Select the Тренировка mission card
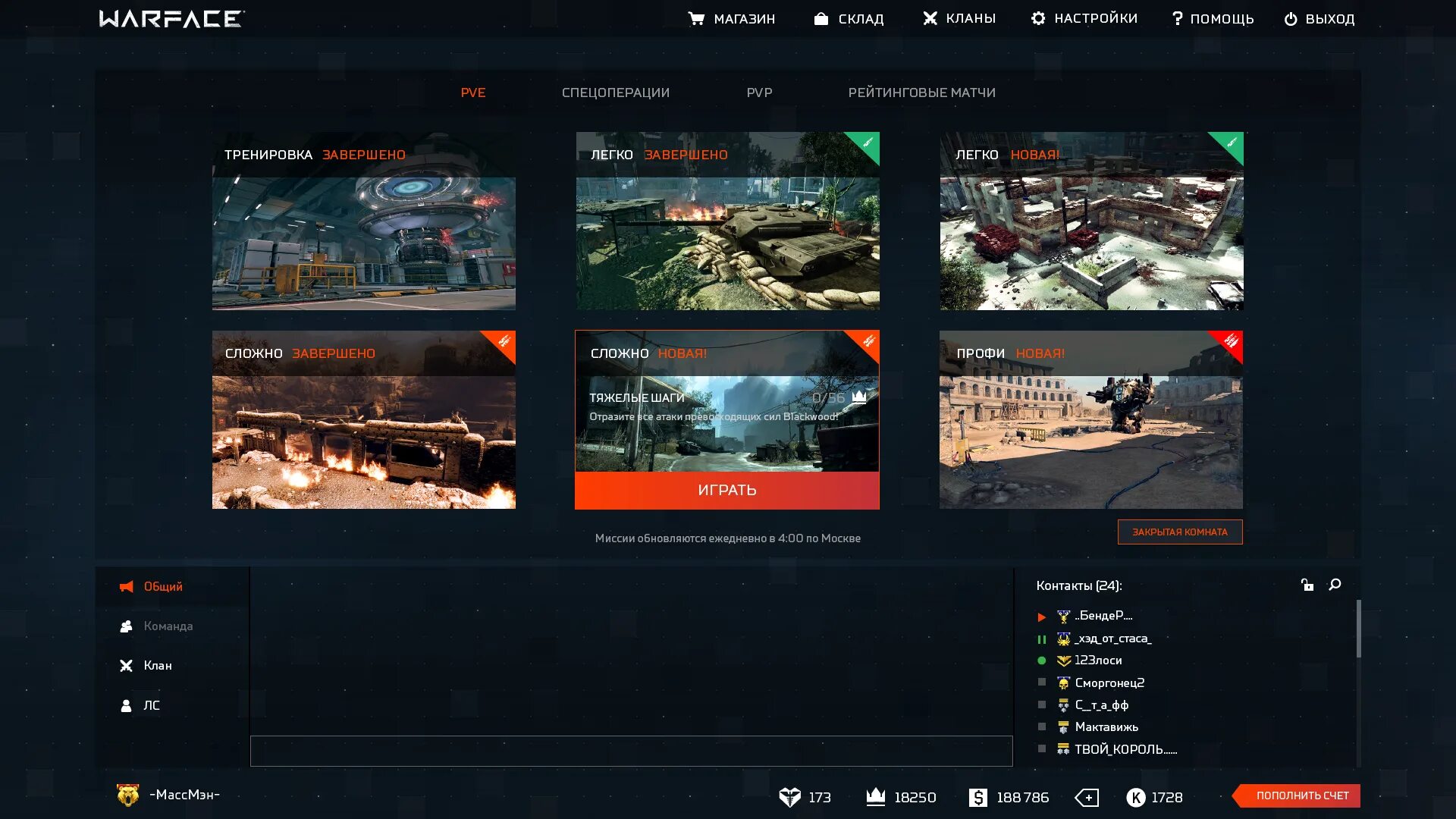 [x=364, y=221]
